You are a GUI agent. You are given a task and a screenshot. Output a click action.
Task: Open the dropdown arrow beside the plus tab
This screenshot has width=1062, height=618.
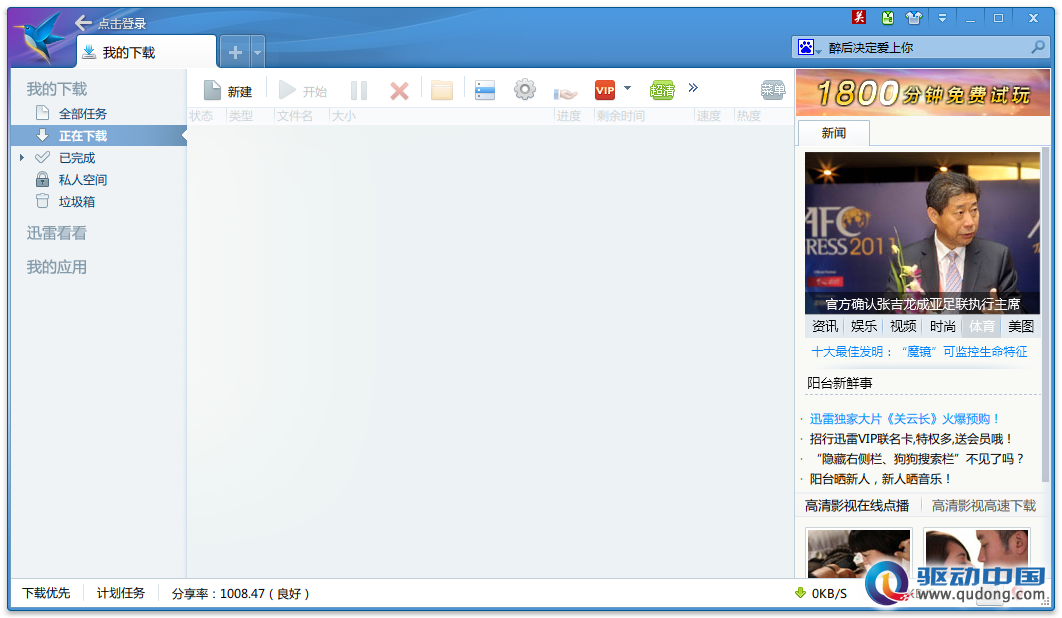(257, 52)
